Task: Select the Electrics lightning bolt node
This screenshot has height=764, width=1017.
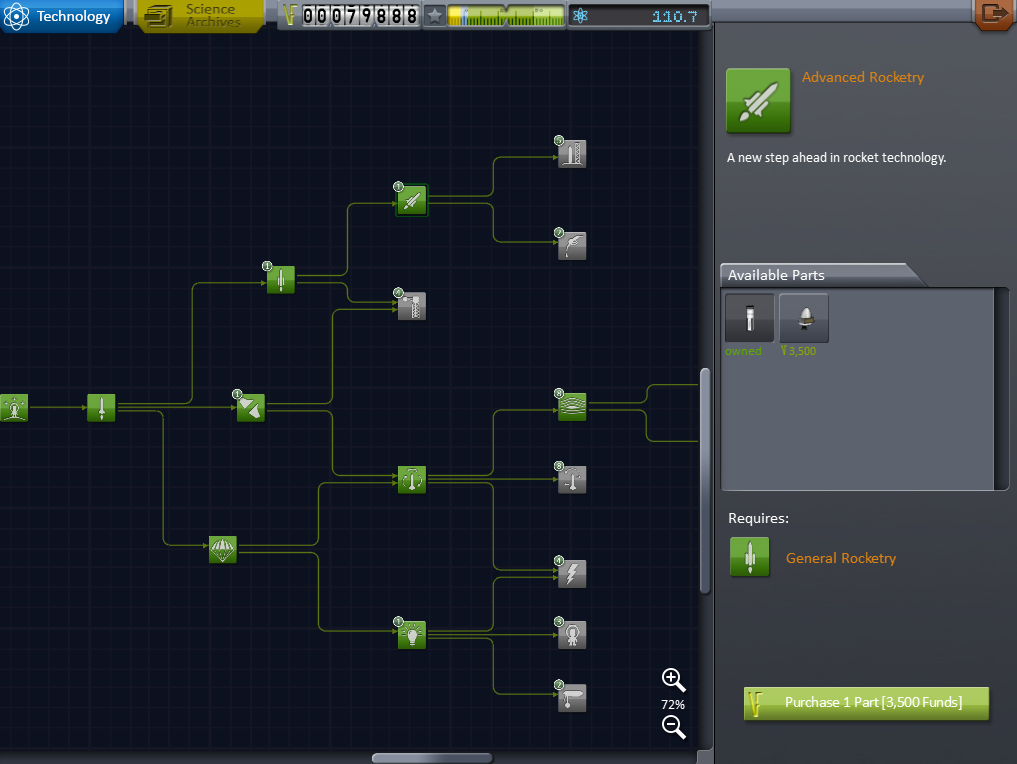Action: click(572, 574)
